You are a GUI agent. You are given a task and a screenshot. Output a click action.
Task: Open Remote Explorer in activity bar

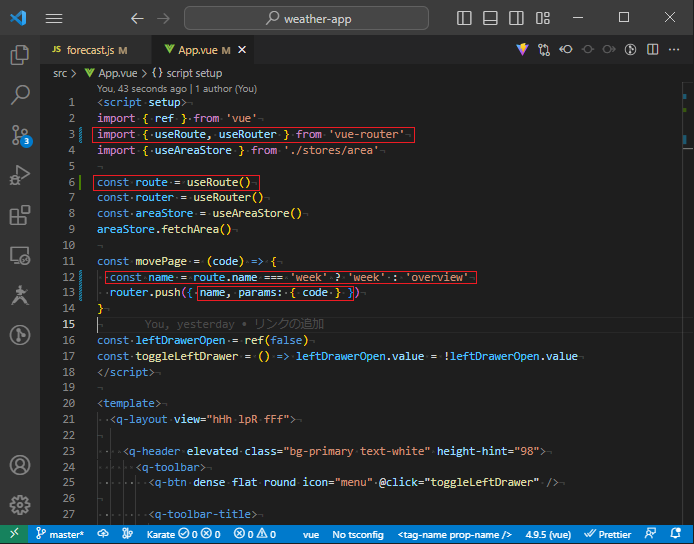pyautogui.click(x=19, y=255)
